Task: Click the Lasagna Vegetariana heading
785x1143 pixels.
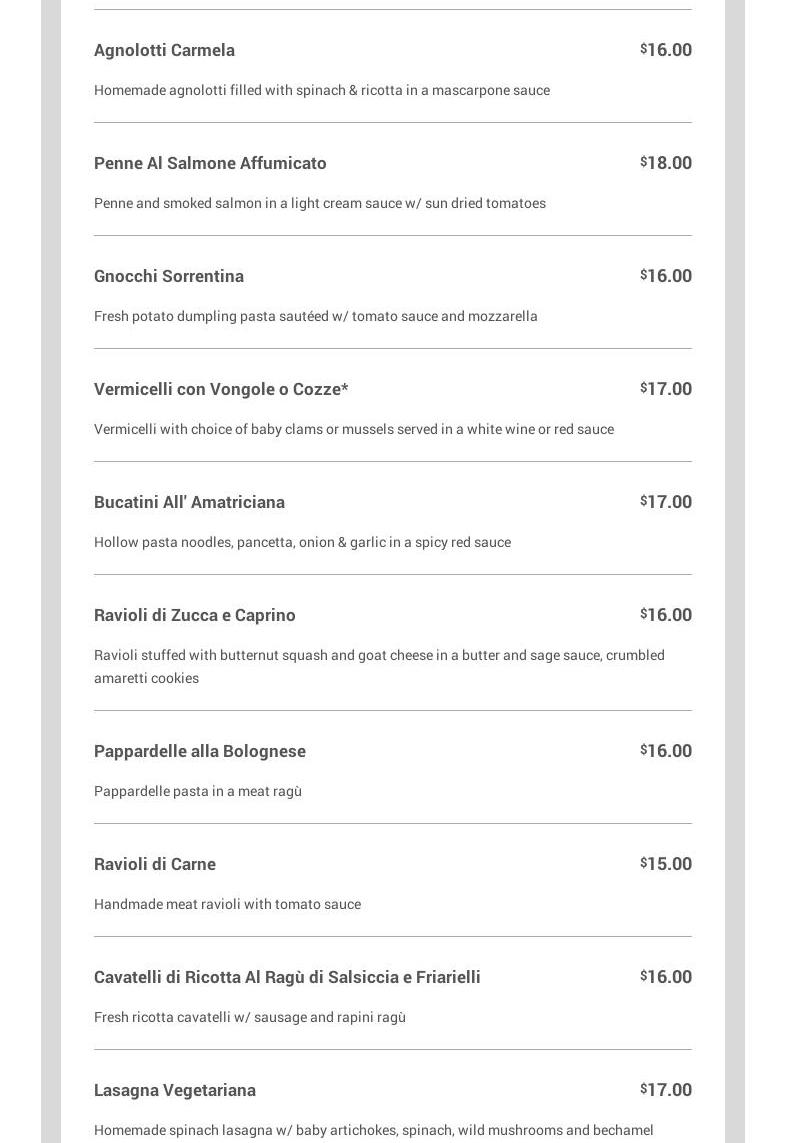Action: point(175,1090)
